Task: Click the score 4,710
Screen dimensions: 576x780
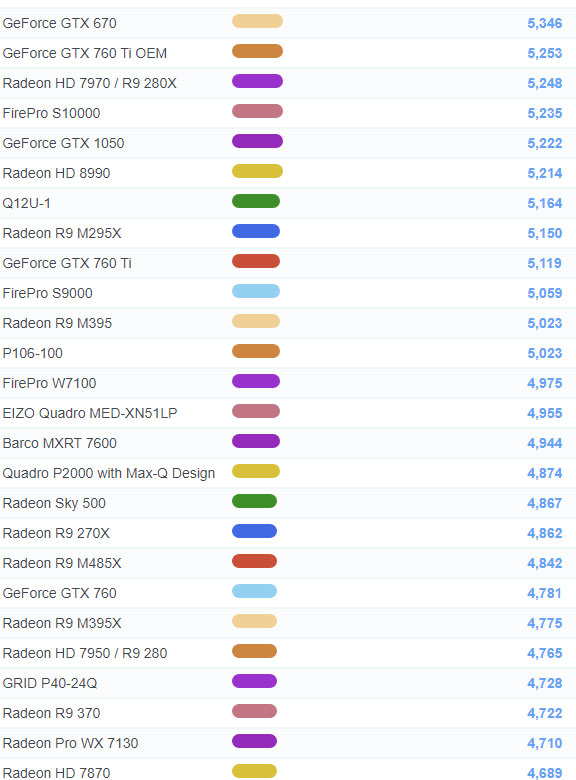Action: click(x=545, y=743)
